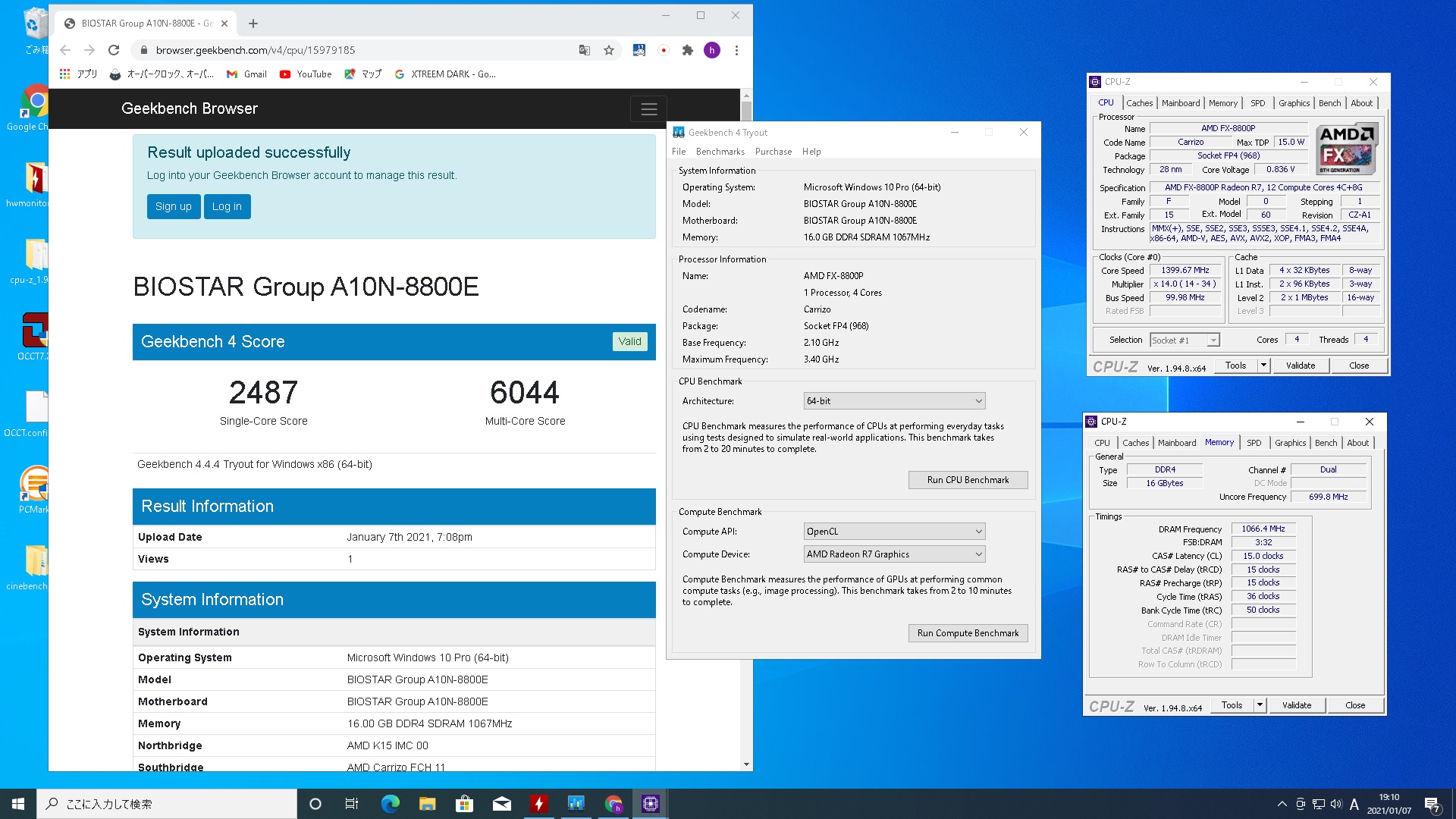Switch to SPD tab in top CPU-Z window
The image size is (1456, 819).
1258,103
